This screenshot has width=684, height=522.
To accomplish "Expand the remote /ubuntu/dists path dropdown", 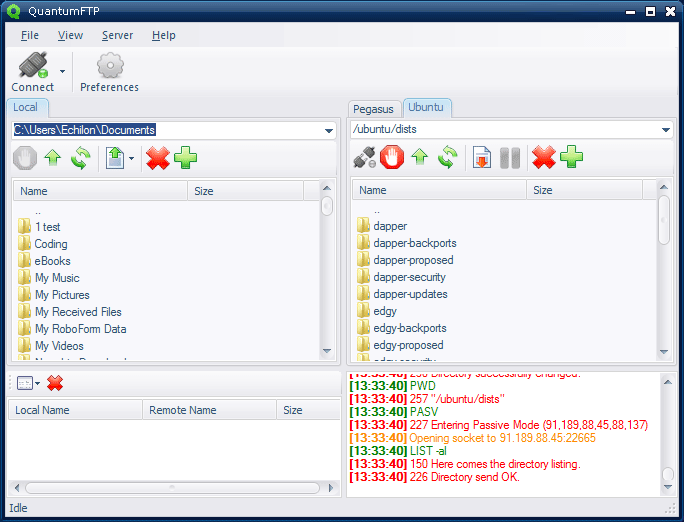I will [666, 130].
